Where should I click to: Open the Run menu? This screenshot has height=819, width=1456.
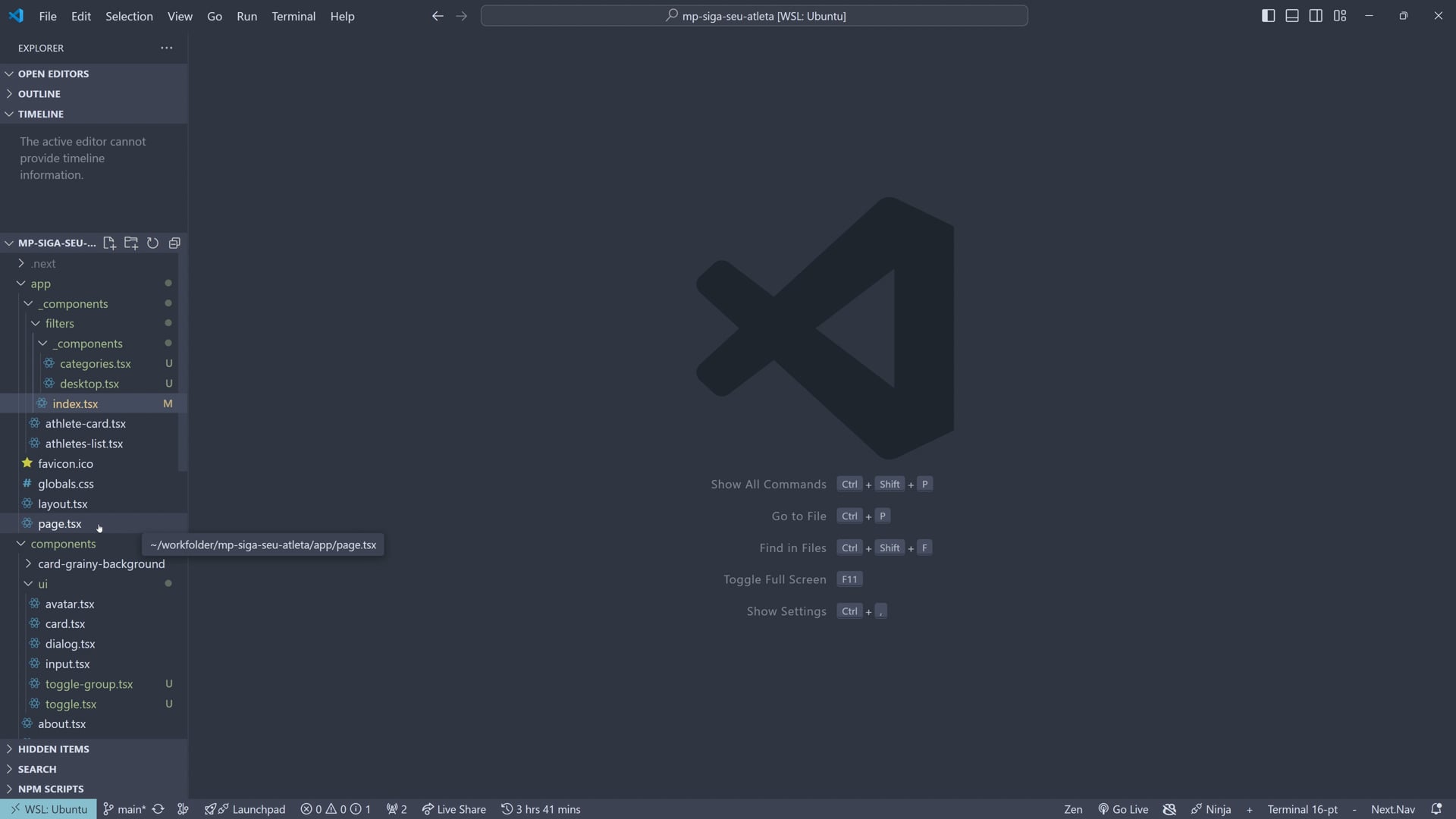point(246,16)
